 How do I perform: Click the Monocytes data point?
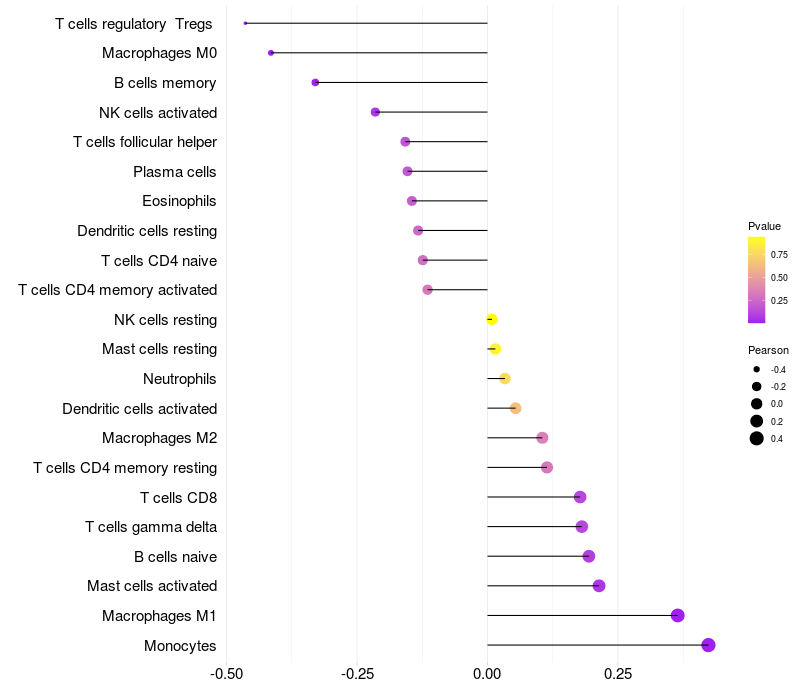click(708, 645)
